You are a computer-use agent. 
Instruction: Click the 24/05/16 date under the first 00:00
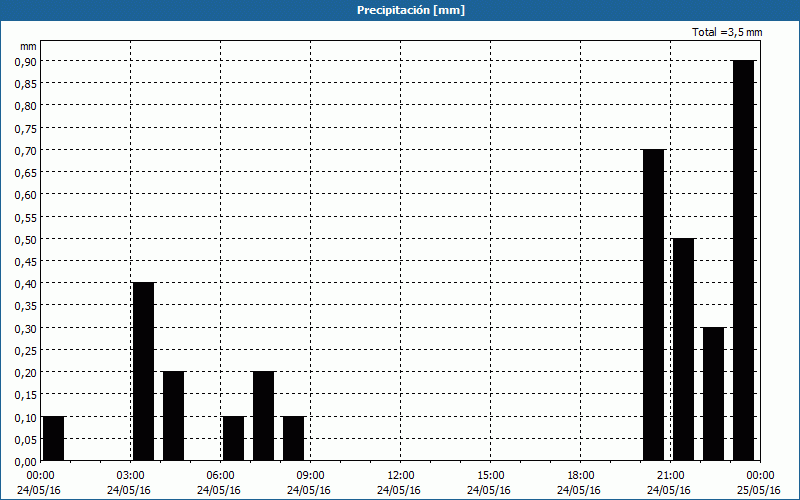39,490
